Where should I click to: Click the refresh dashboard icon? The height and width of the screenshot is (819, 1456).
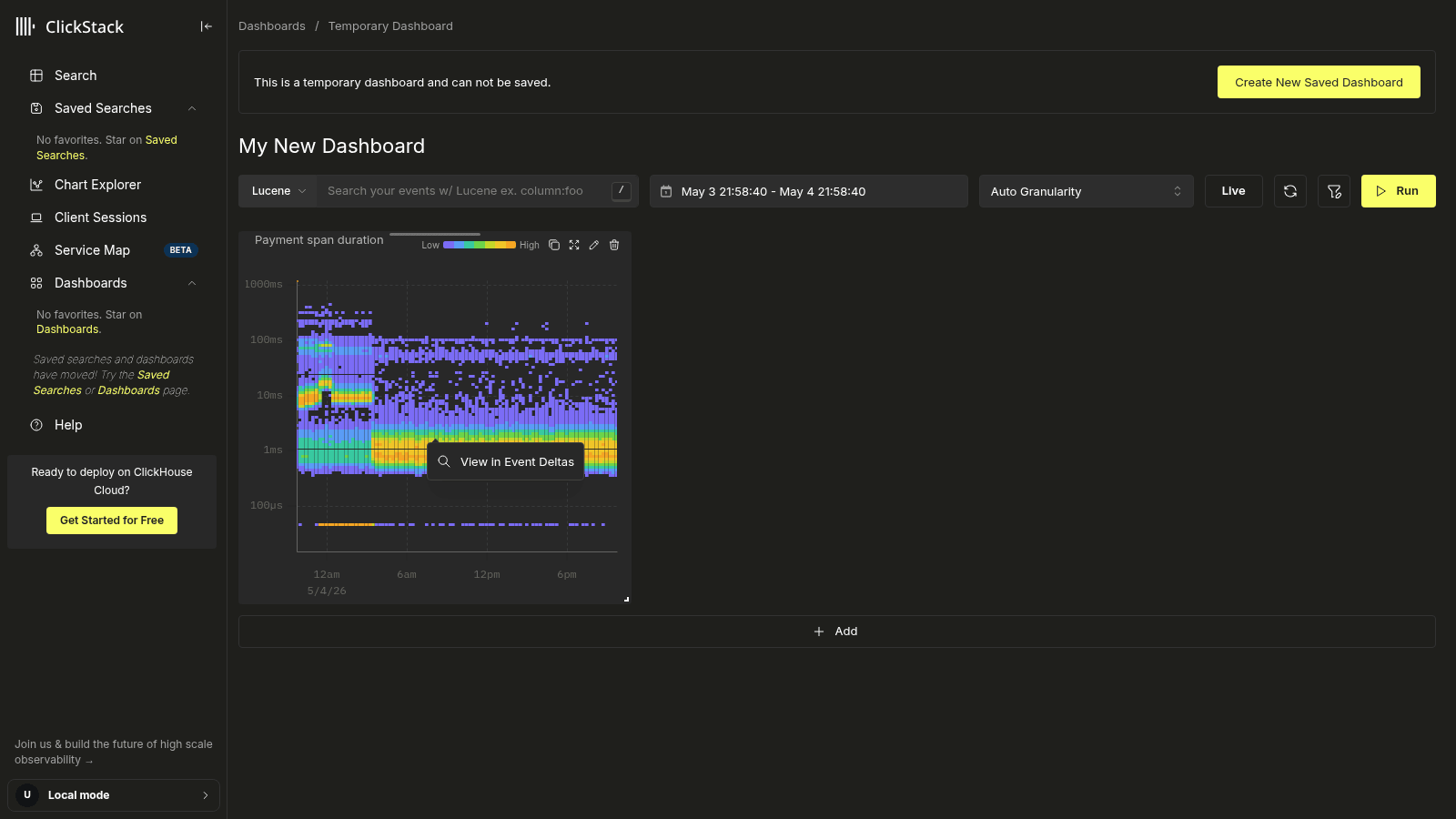(1290, 191)
